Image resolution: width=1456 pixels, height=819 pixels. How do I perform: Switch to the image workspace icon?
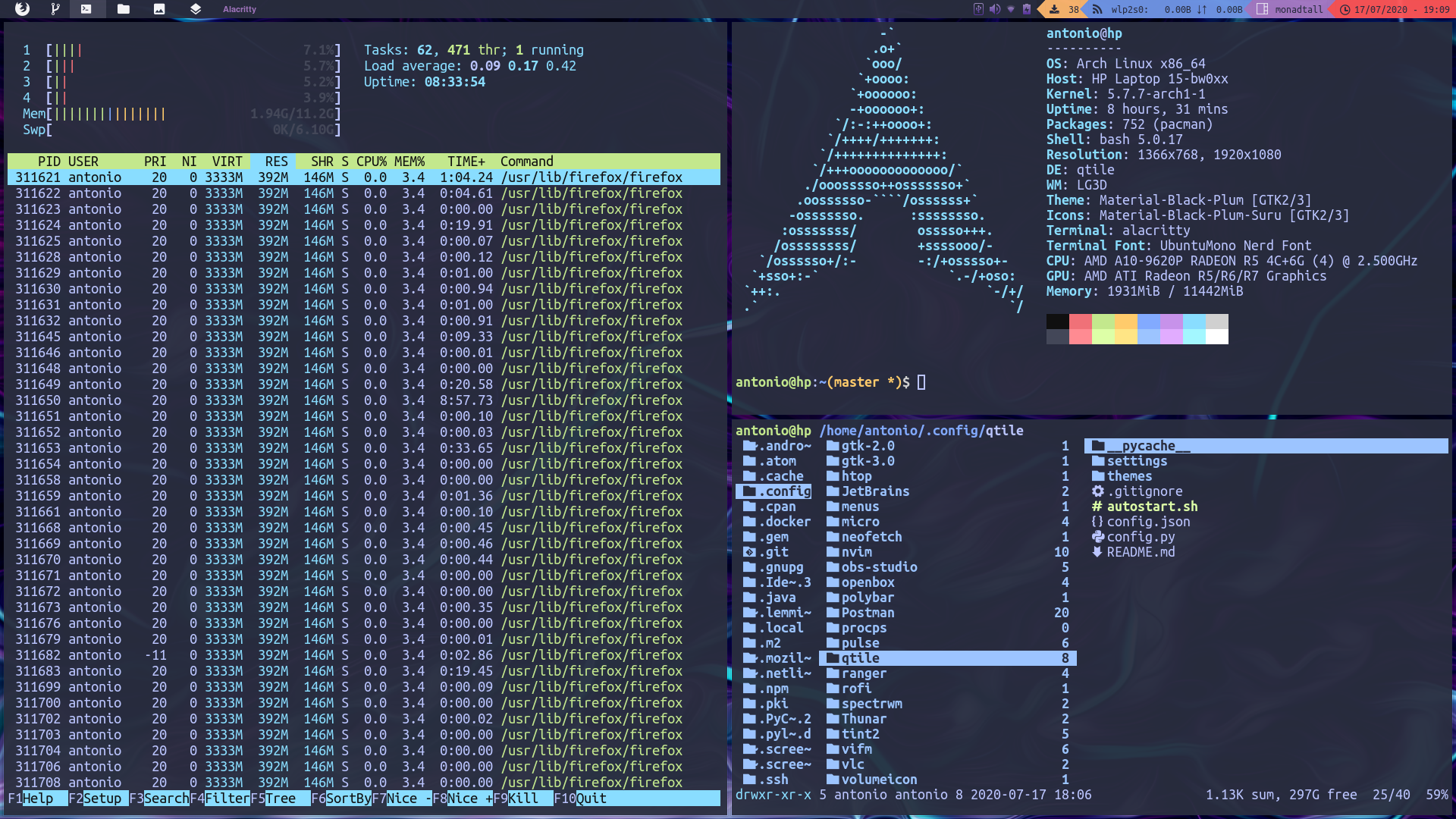point(159,9)
